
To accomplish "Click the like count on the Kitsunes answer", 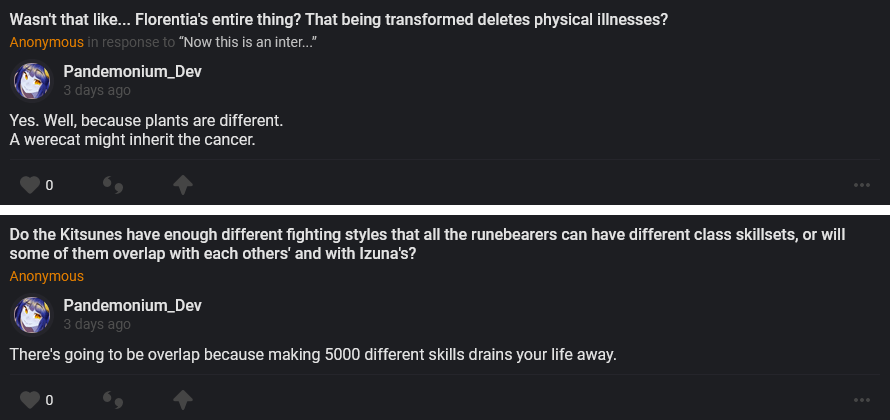I will [49, 400].
